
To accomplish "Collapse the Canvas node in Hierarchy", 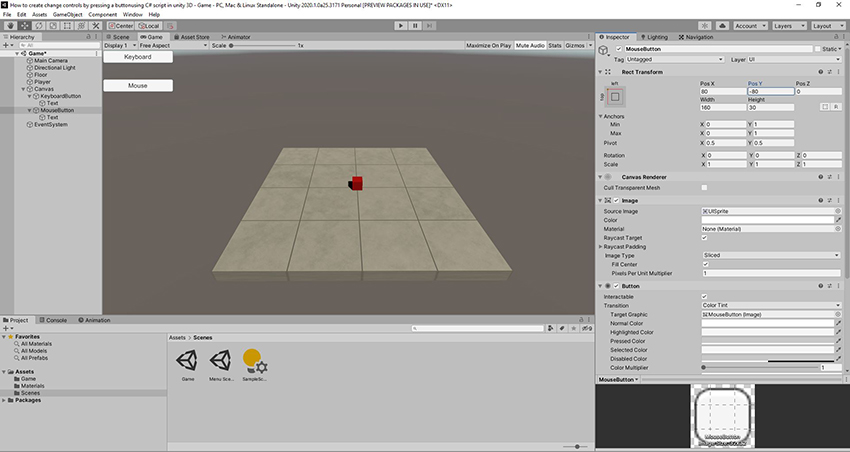I will point(23,89).
